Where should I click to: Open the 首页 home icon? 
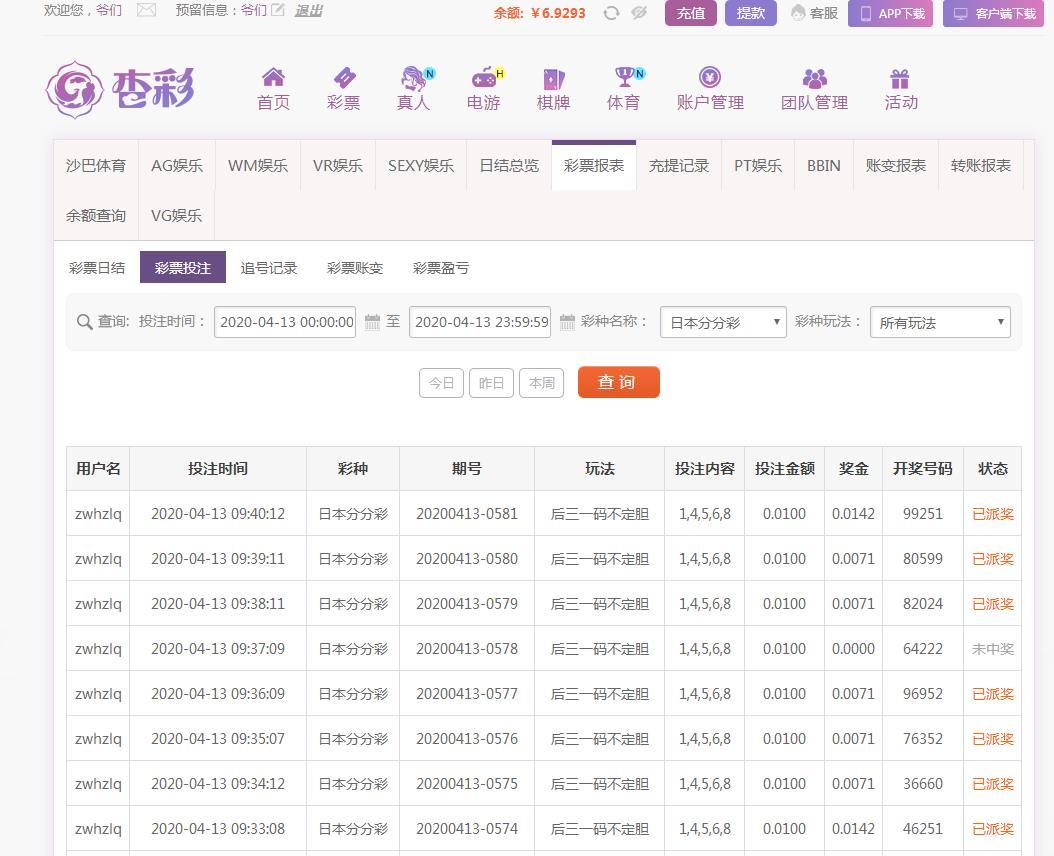[273, 78]
